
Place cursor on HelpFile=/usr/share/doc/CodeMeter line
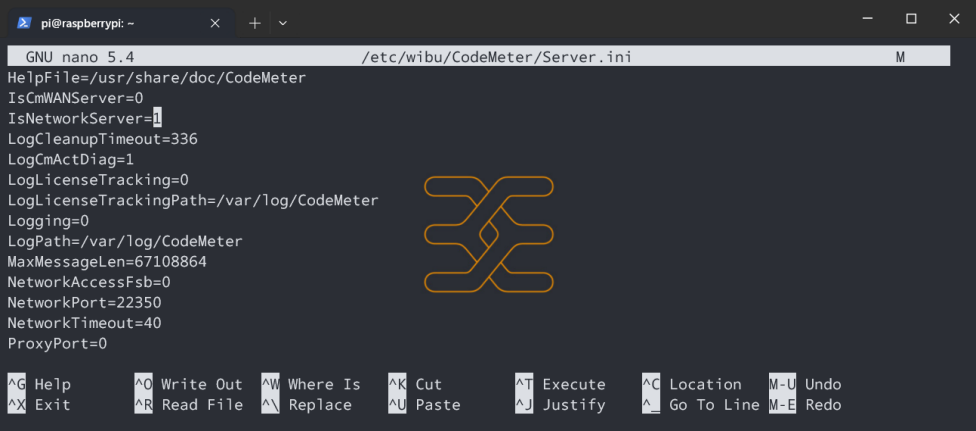[x=157, y=78]
